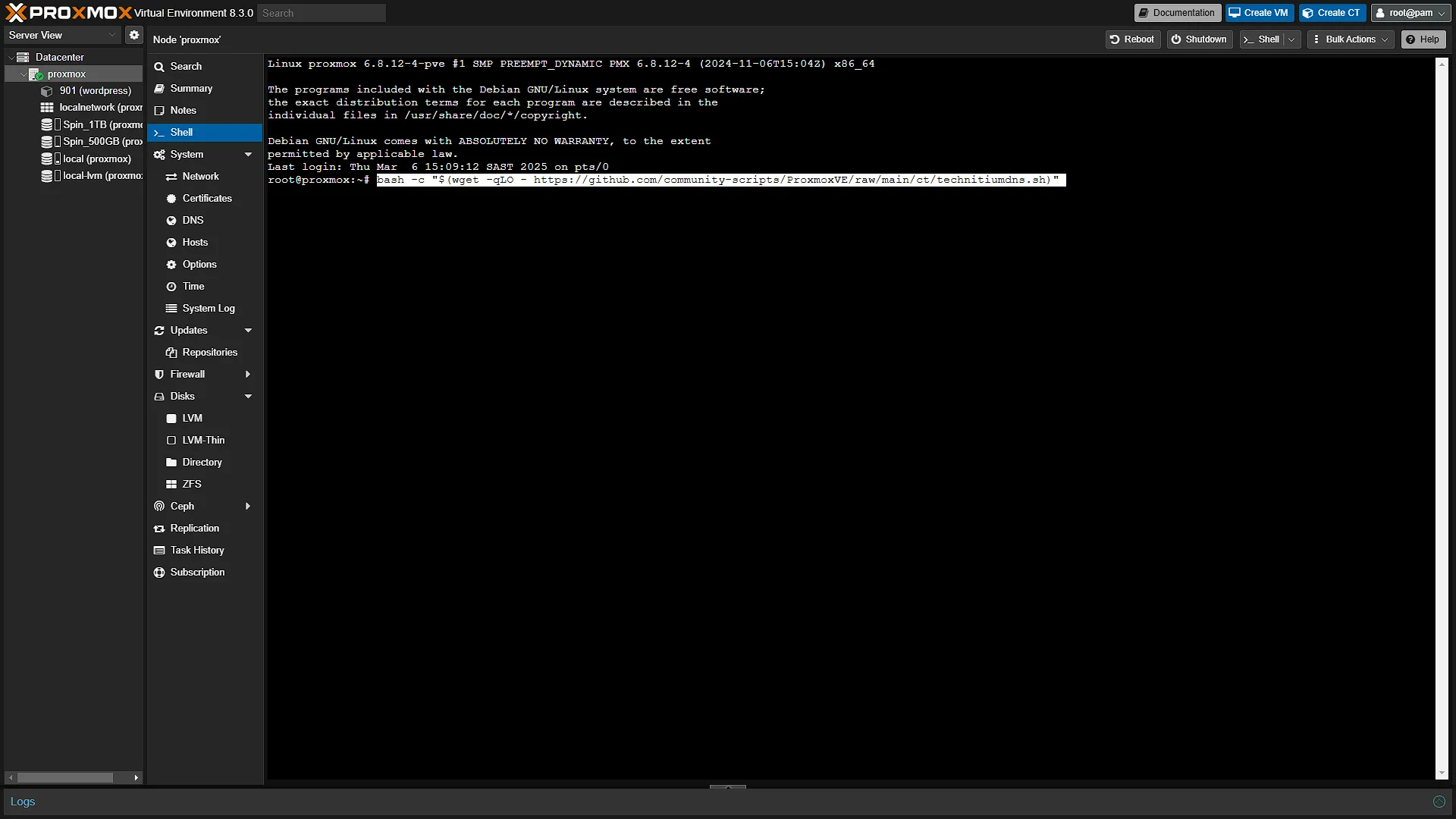Open the Shell button dropdown arrow
Screen dimensions: 1456x819
[1291, 39]
